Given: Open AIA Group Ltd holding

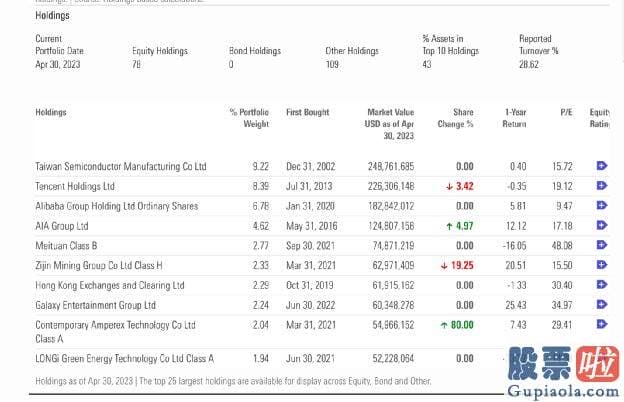Looking at the screenshot, I should click(x=62, y=226).
